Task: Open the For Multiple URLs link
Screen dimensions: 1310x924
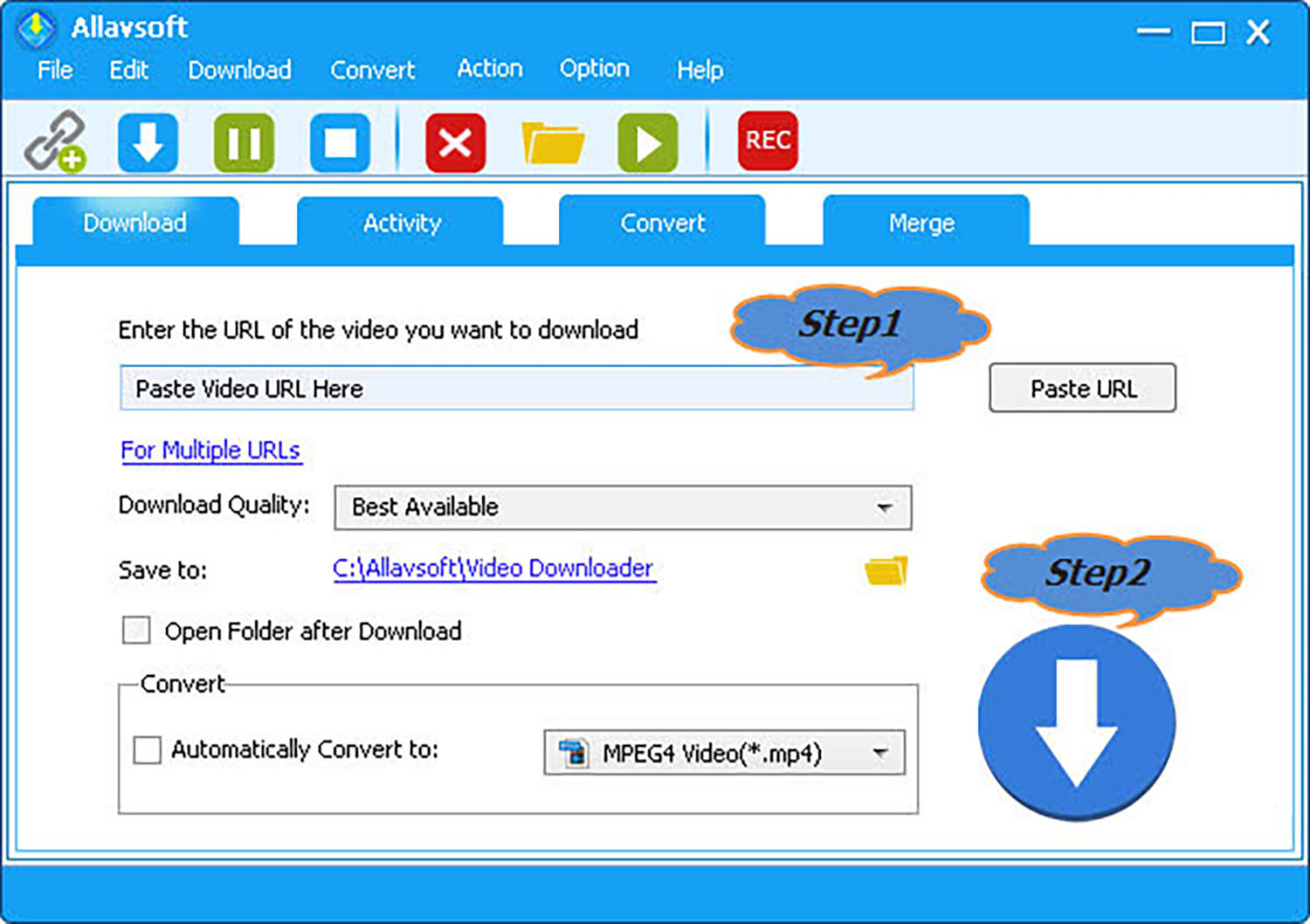Action: [x=211, y=451]
